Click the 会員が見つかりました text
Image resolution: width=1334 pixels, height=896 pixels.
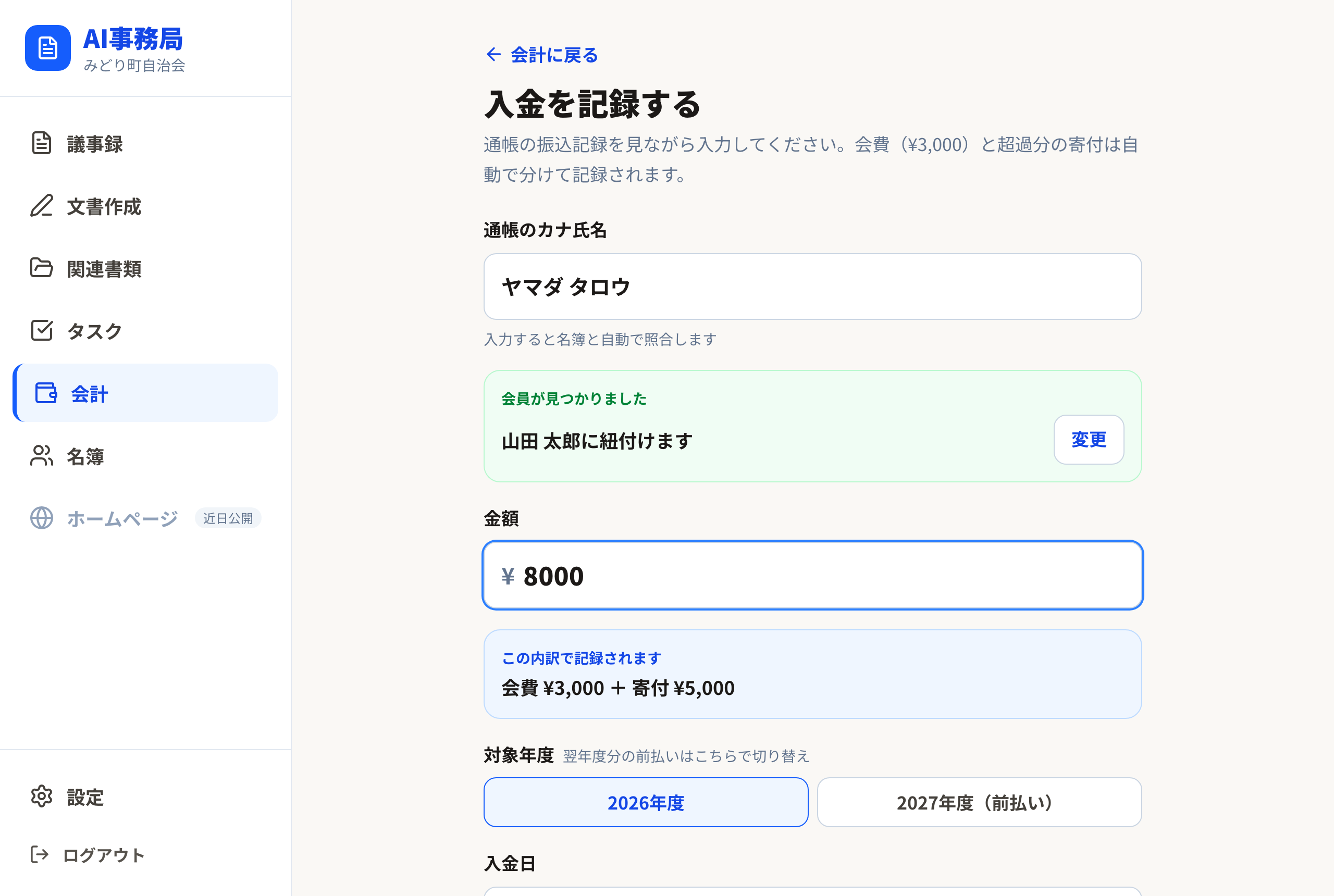574,399
